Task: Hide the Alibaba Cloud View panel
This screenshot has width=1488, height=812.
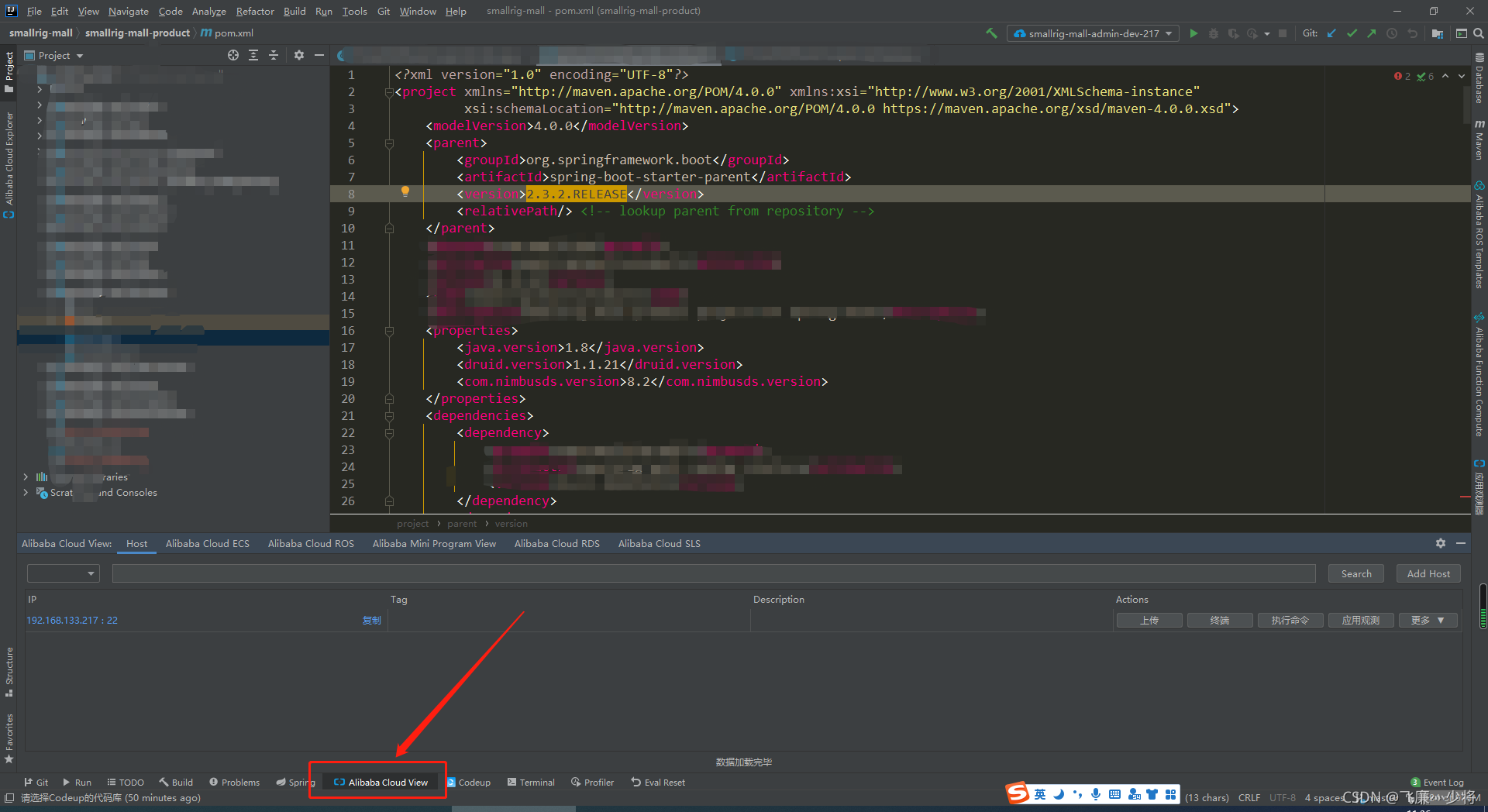Action: click(1461, 543)
